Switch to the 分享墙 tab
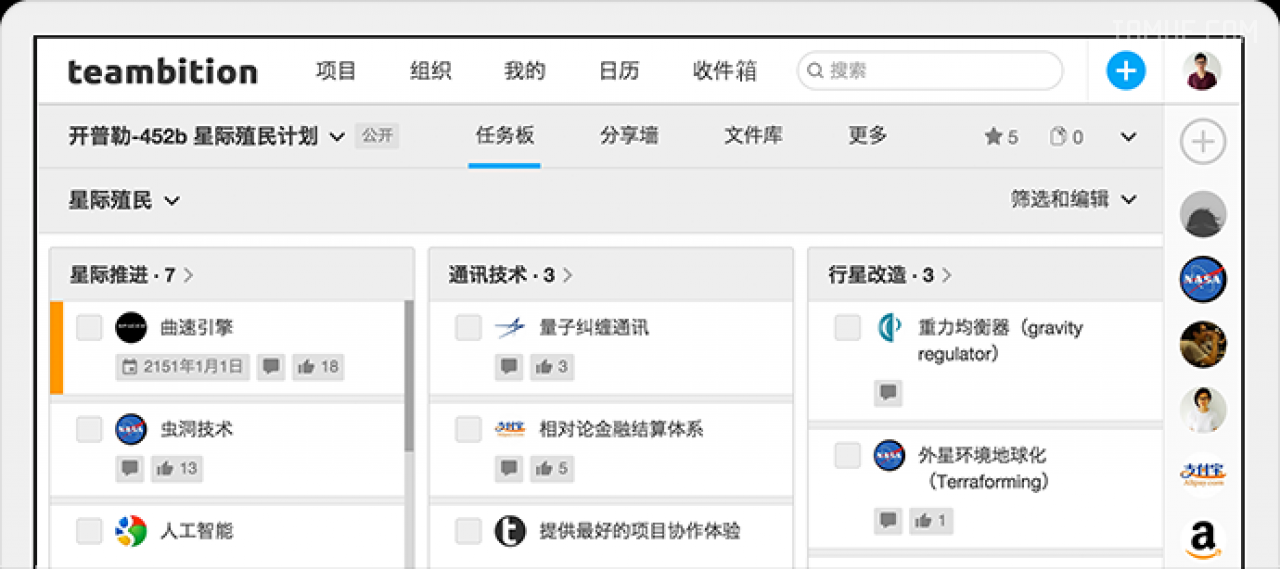Screen dimensions: 1280x569 [x=629, y=135]
